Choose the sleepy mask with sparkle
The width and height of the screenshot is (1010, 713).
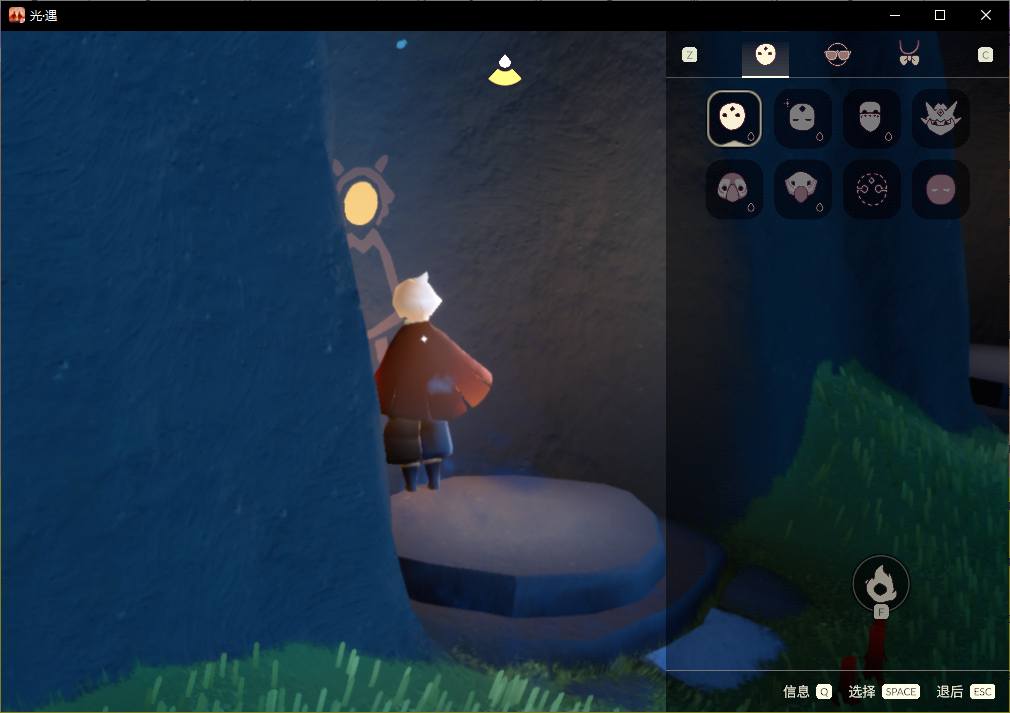click(803, 119)
